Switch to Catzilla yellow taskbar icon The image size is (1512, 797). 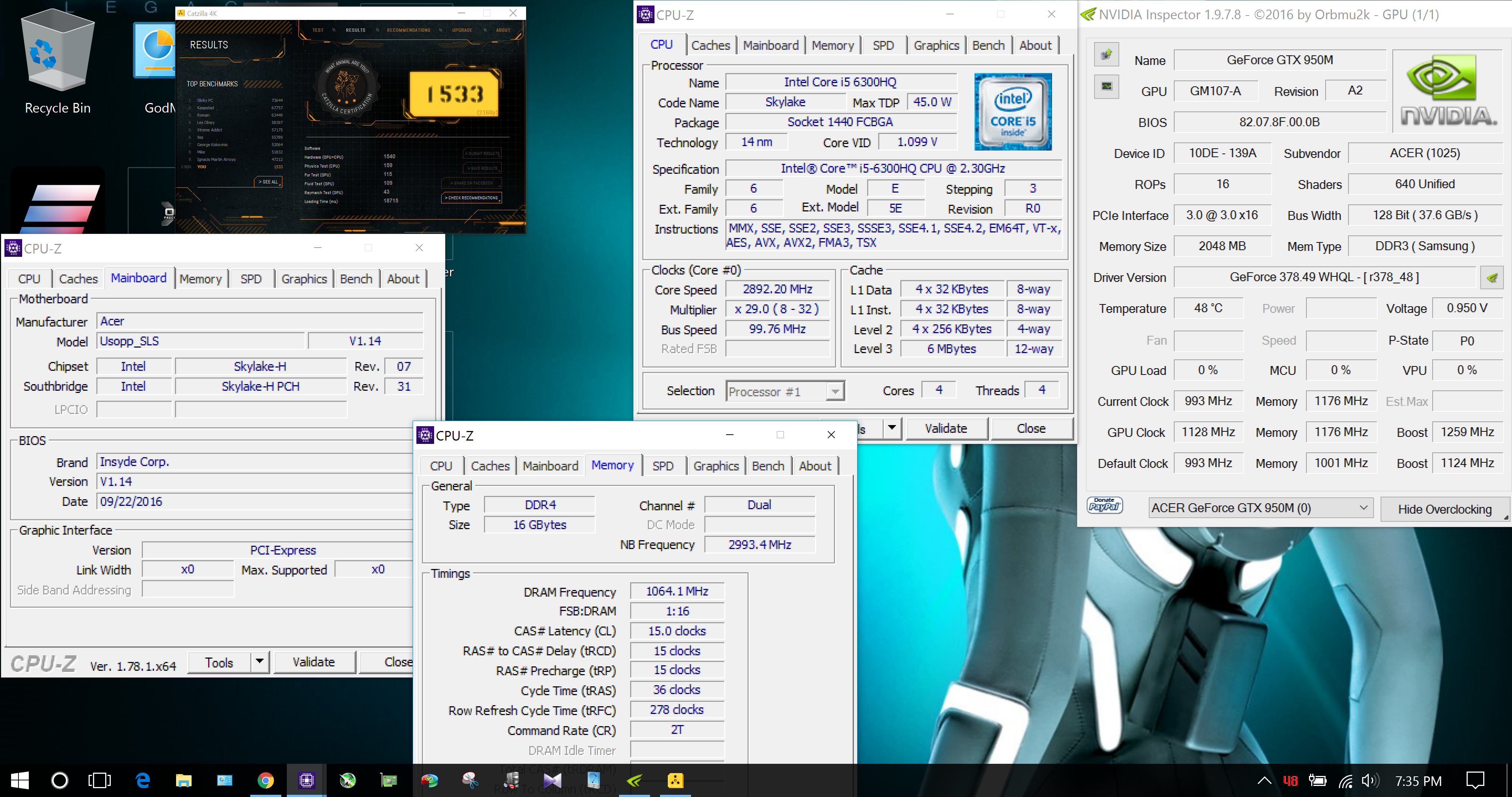coord(675,780)
